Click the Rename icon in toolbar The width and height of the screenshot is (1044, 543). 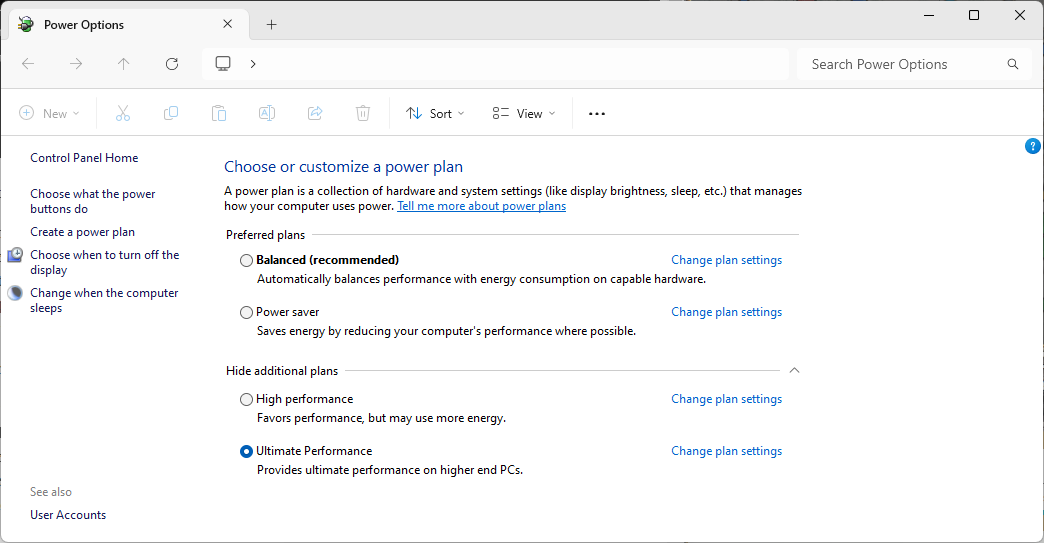tap(267, 114)
